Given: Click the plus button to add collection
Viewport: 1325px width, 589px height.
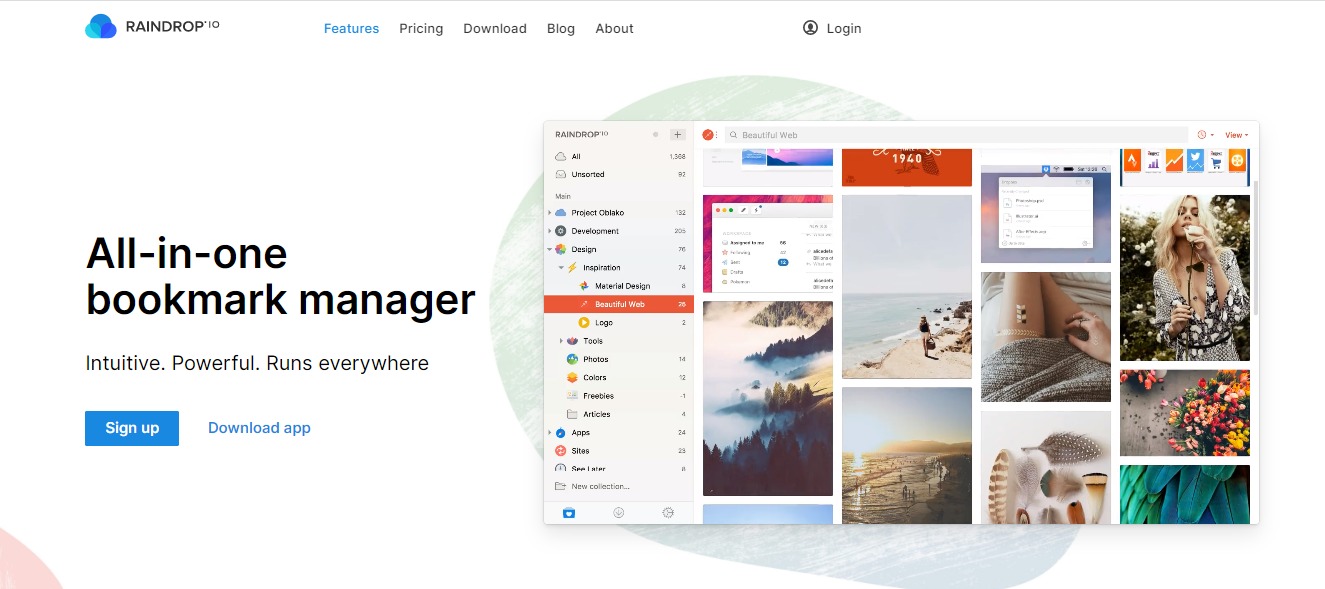Looking at the screenshot, I should [677, 134].
